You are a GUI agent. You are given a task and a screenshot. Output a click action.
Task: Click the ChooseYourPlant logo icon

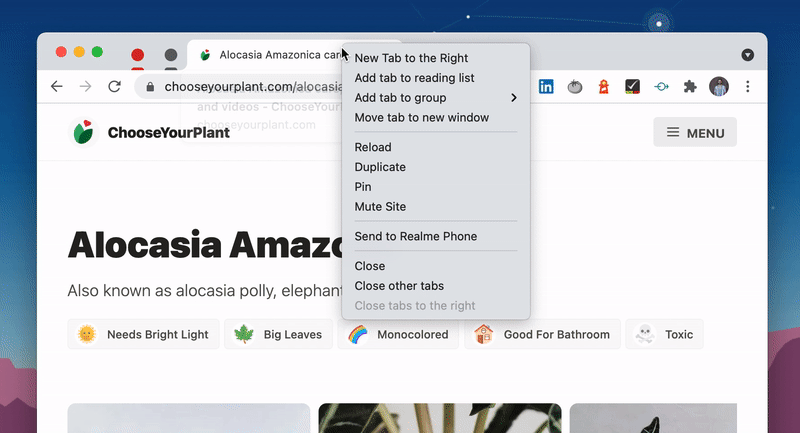pos(83,132)
